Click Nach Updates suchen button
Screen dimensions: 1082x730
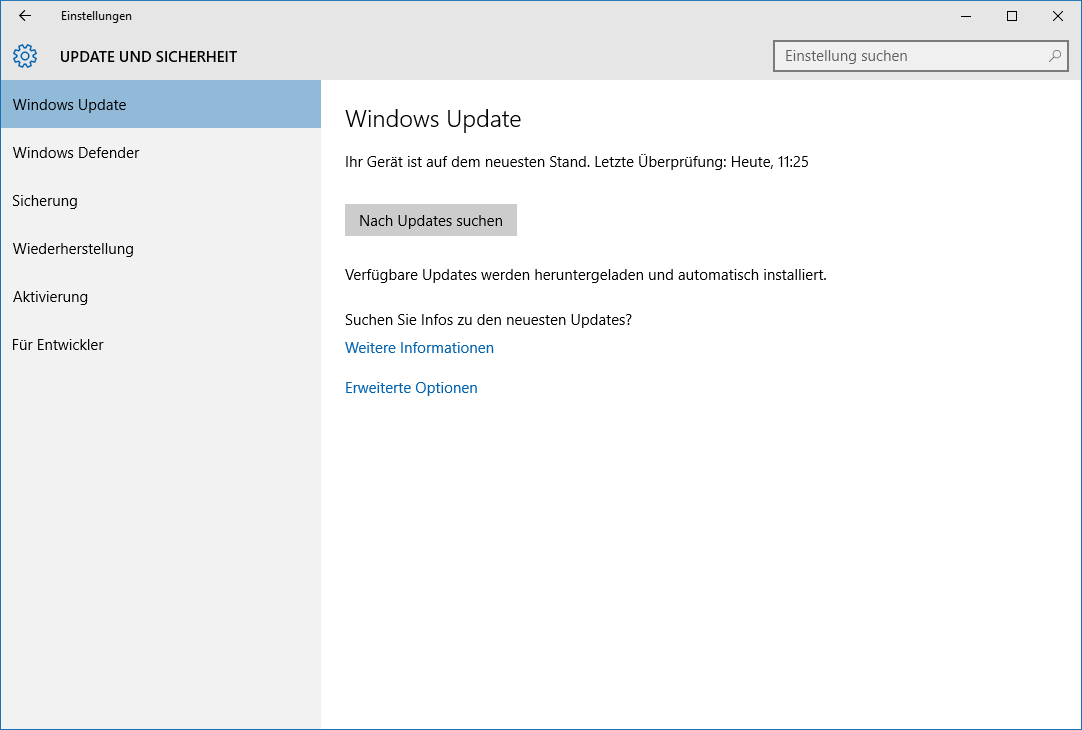(x=431, y=220)
